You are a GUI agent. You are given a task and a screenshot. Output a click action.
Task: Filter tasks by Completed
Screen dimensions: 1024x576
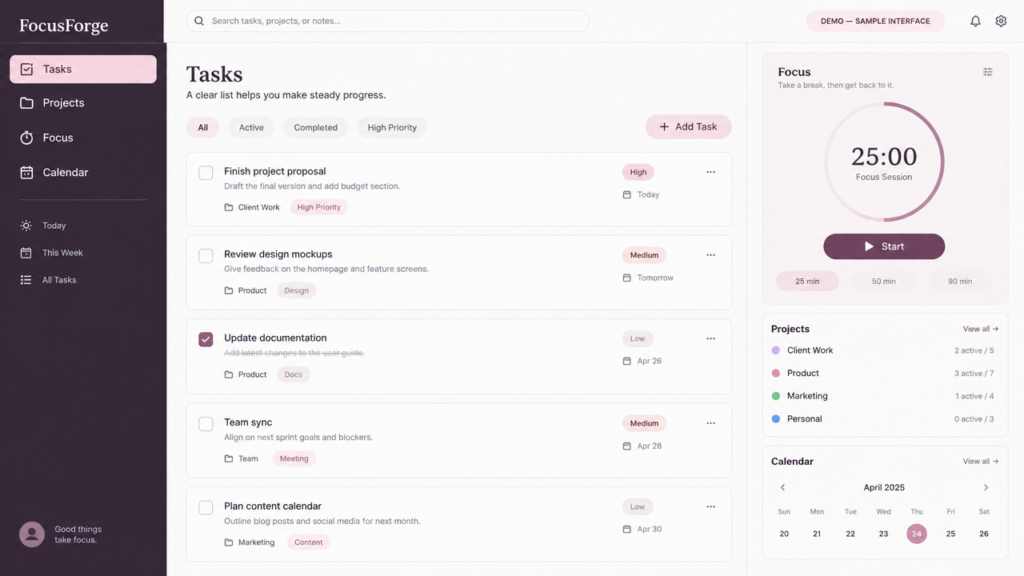tap(315, 127)
